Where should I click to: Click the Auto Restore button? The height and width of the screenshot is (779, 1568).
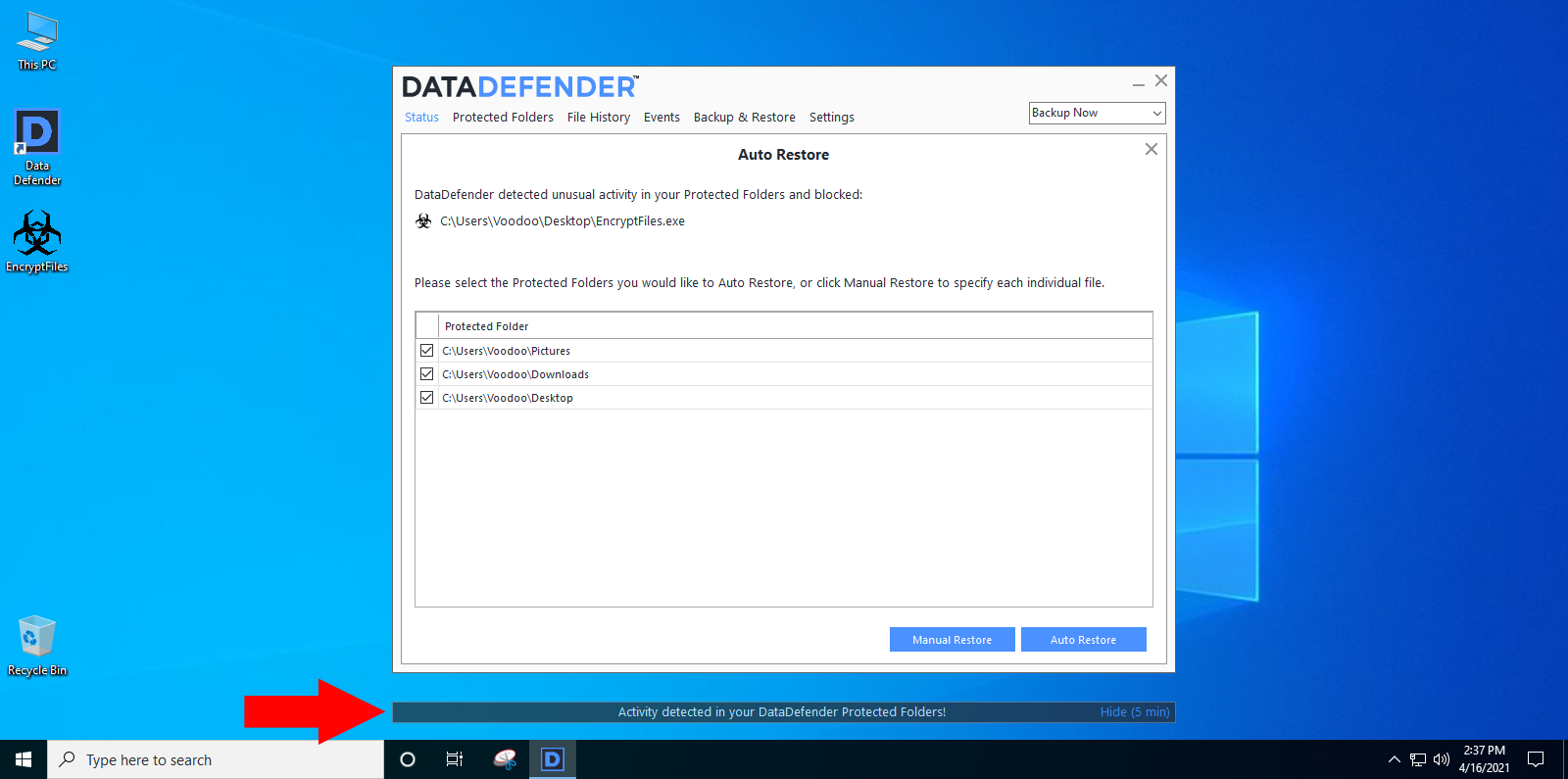click(1084, 640)
